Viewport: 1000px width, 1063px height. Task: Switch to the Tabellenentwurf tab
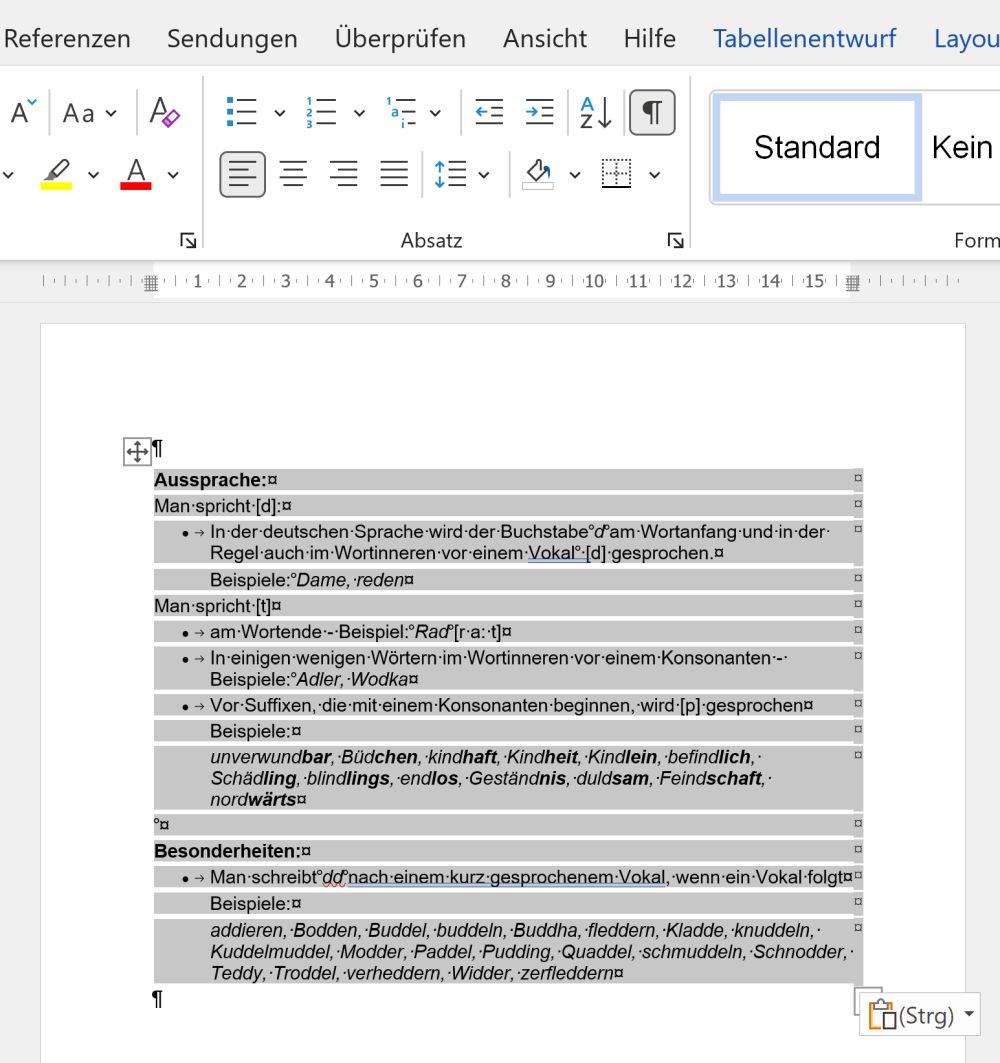804,39
